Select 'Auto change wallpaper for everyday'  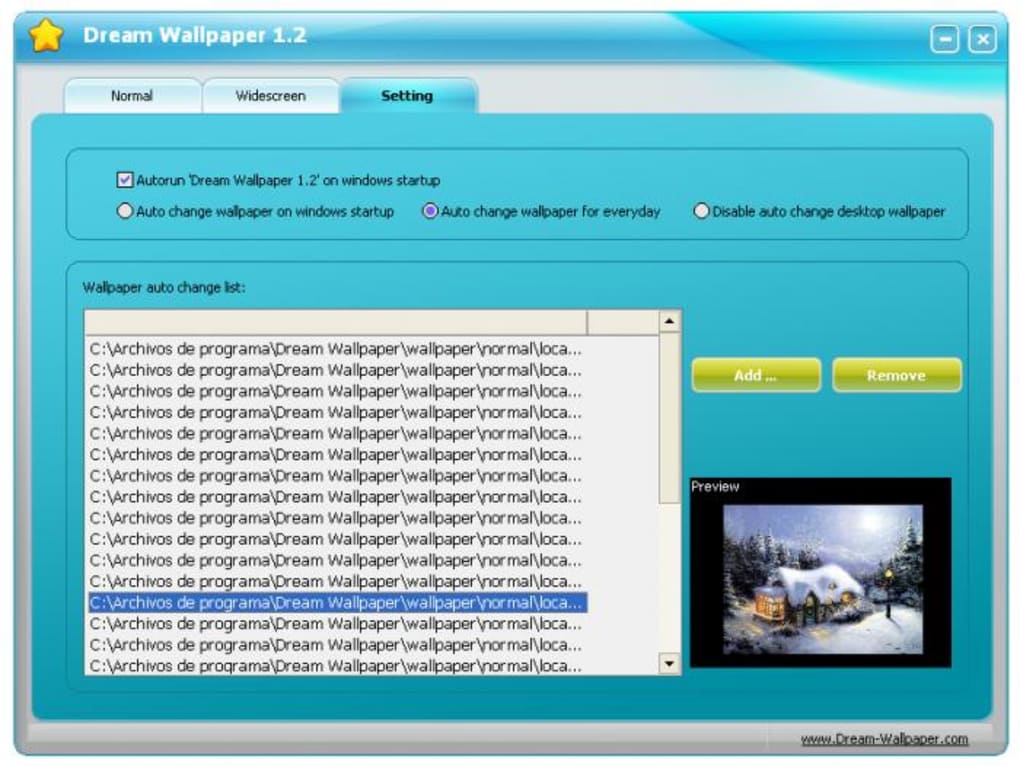tap(432, 211)
